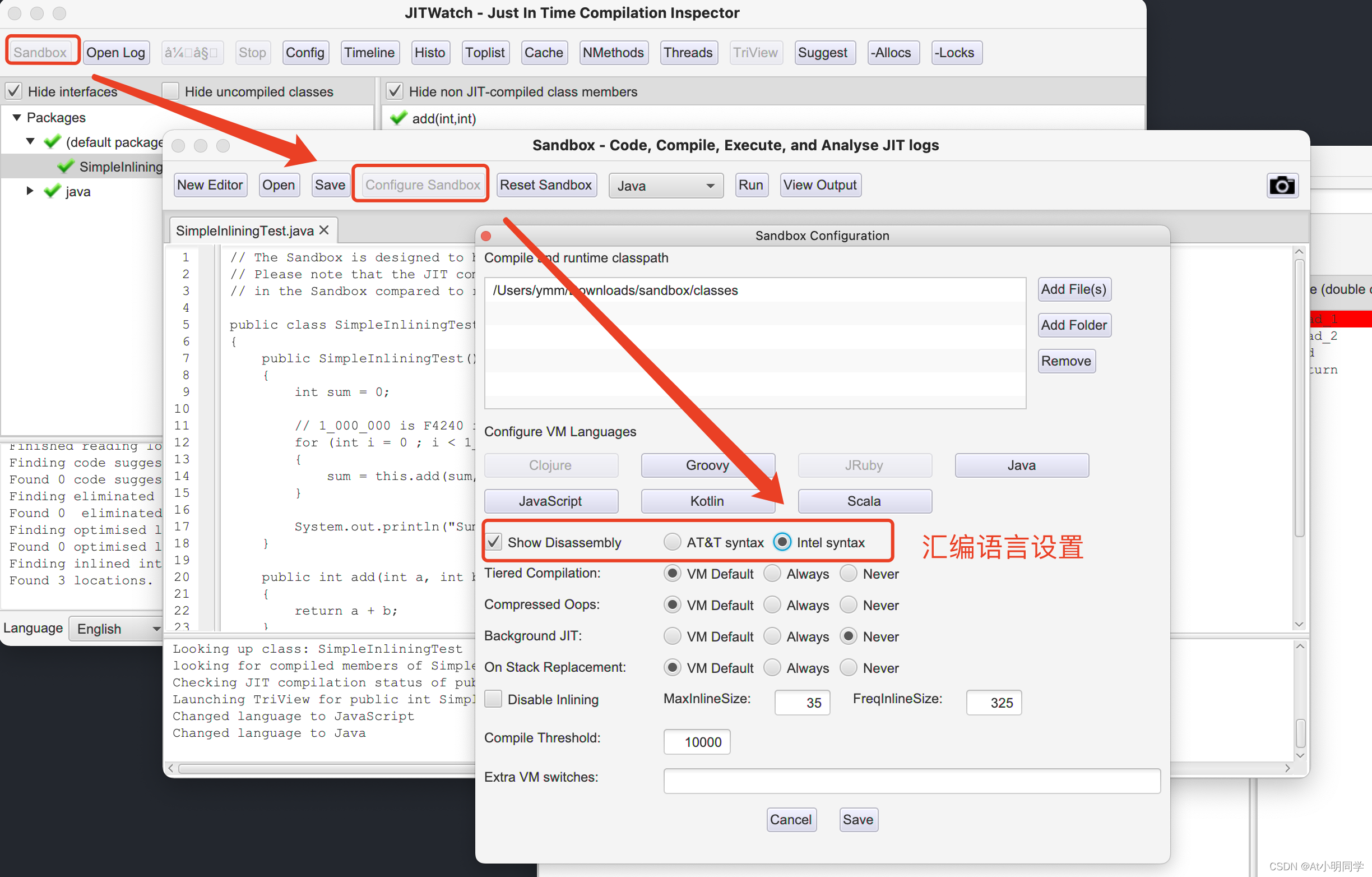This screenshot has width=1372, height=877.
Task: Click the FreqInlineSize field showing 325
Action: click(994, 703)
